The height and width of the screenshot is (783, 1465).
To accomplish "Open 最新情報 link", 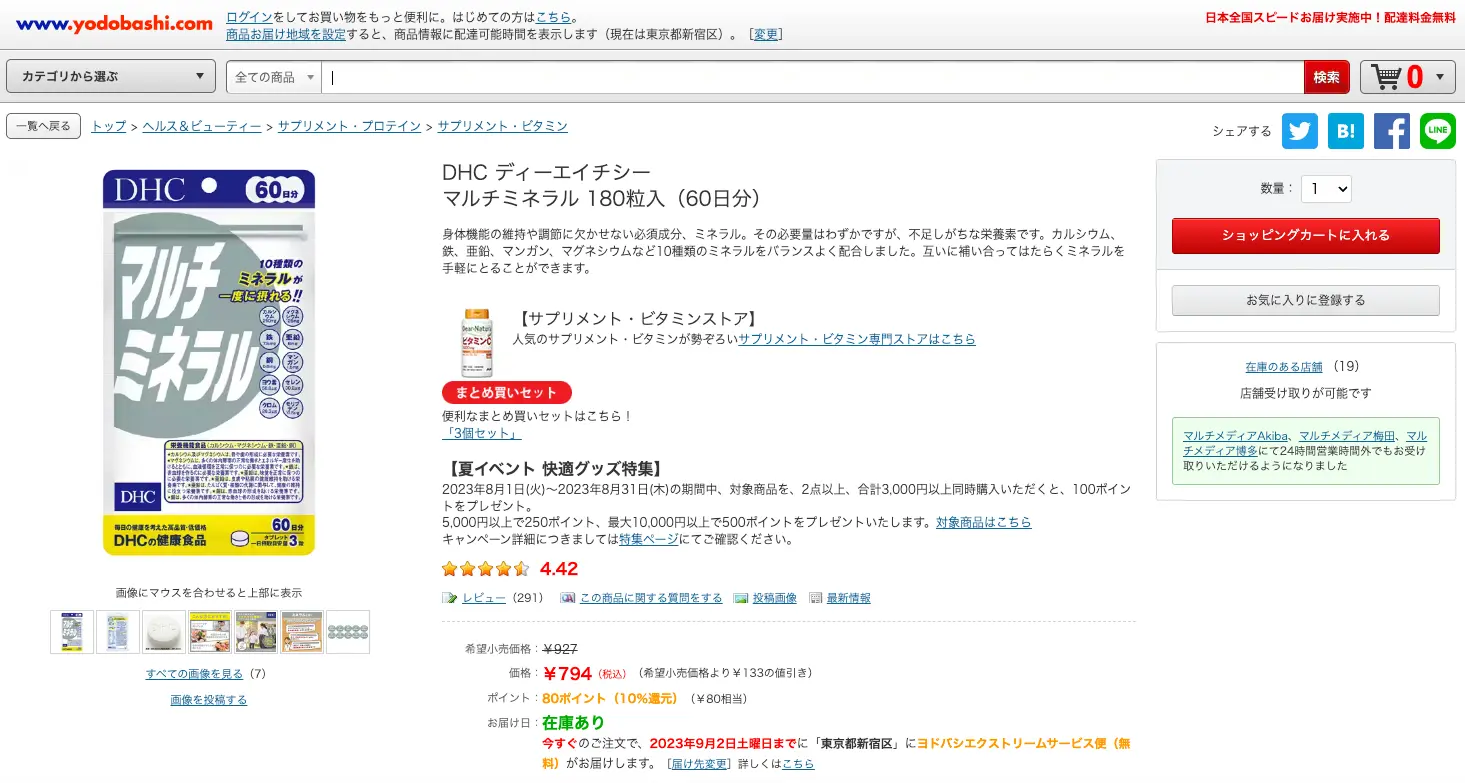I will tap(848, 598).
